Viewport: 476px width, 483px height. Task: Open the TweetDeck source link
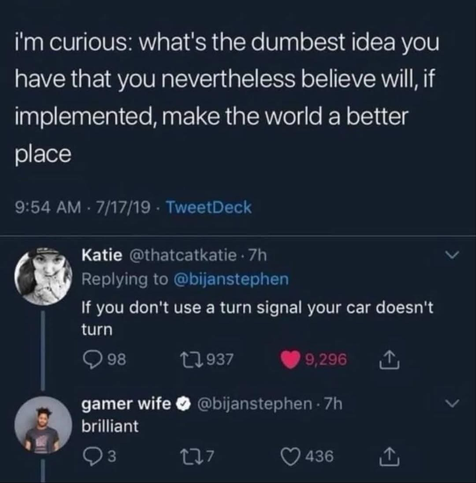(x=208, y=207)
